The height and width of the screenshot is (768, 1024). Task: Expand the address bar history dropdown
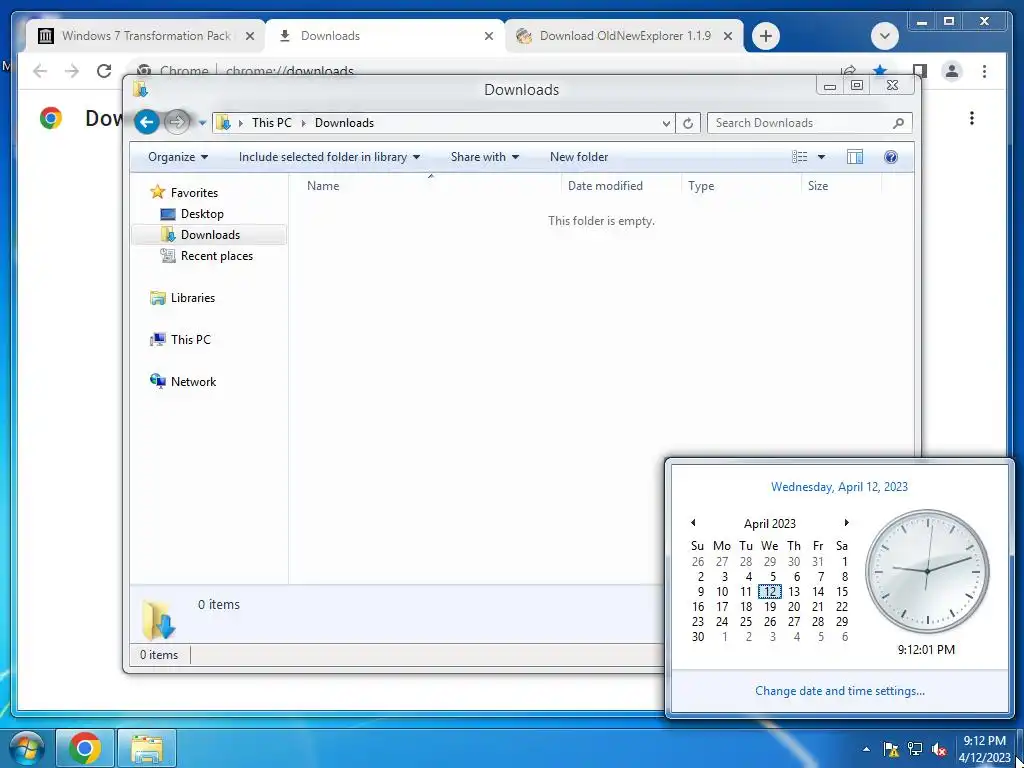click(x=665, y=123)
